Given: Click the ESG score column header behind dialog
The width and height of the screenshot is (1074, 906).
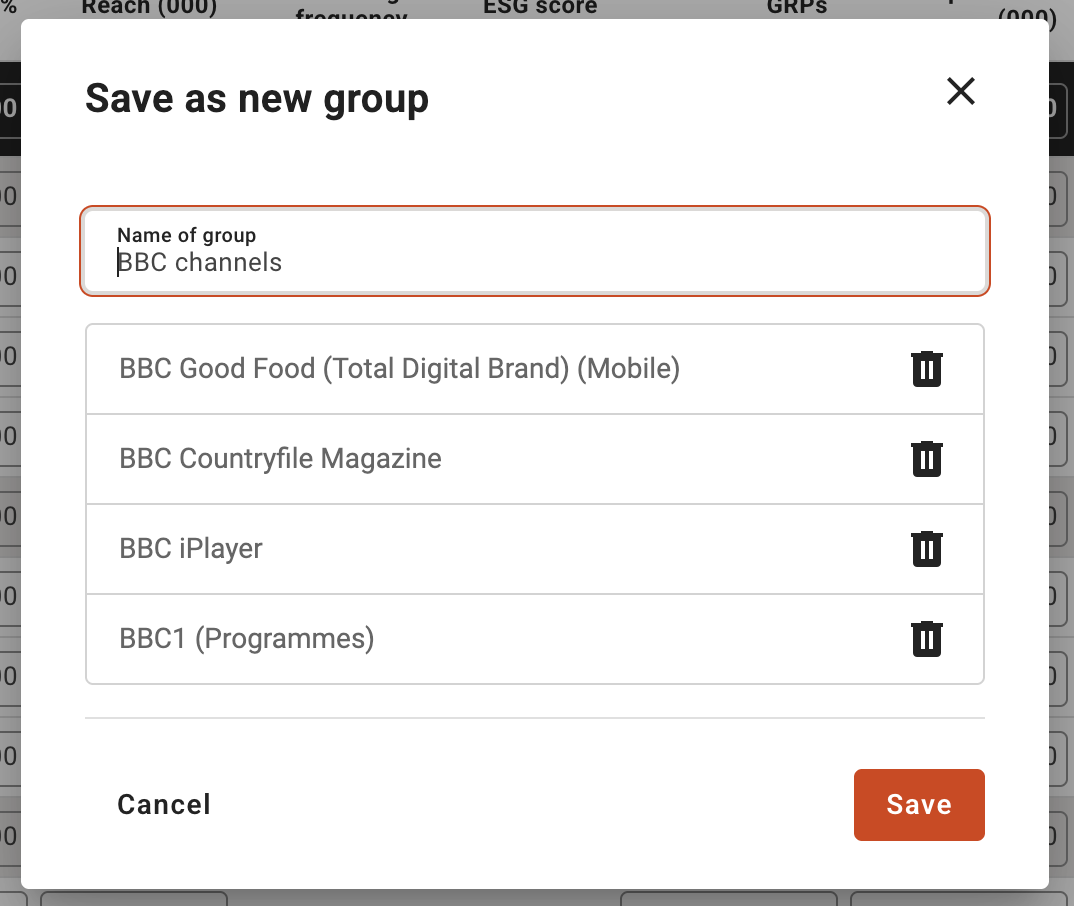Looking at the screenshot, I should point(540,8).
